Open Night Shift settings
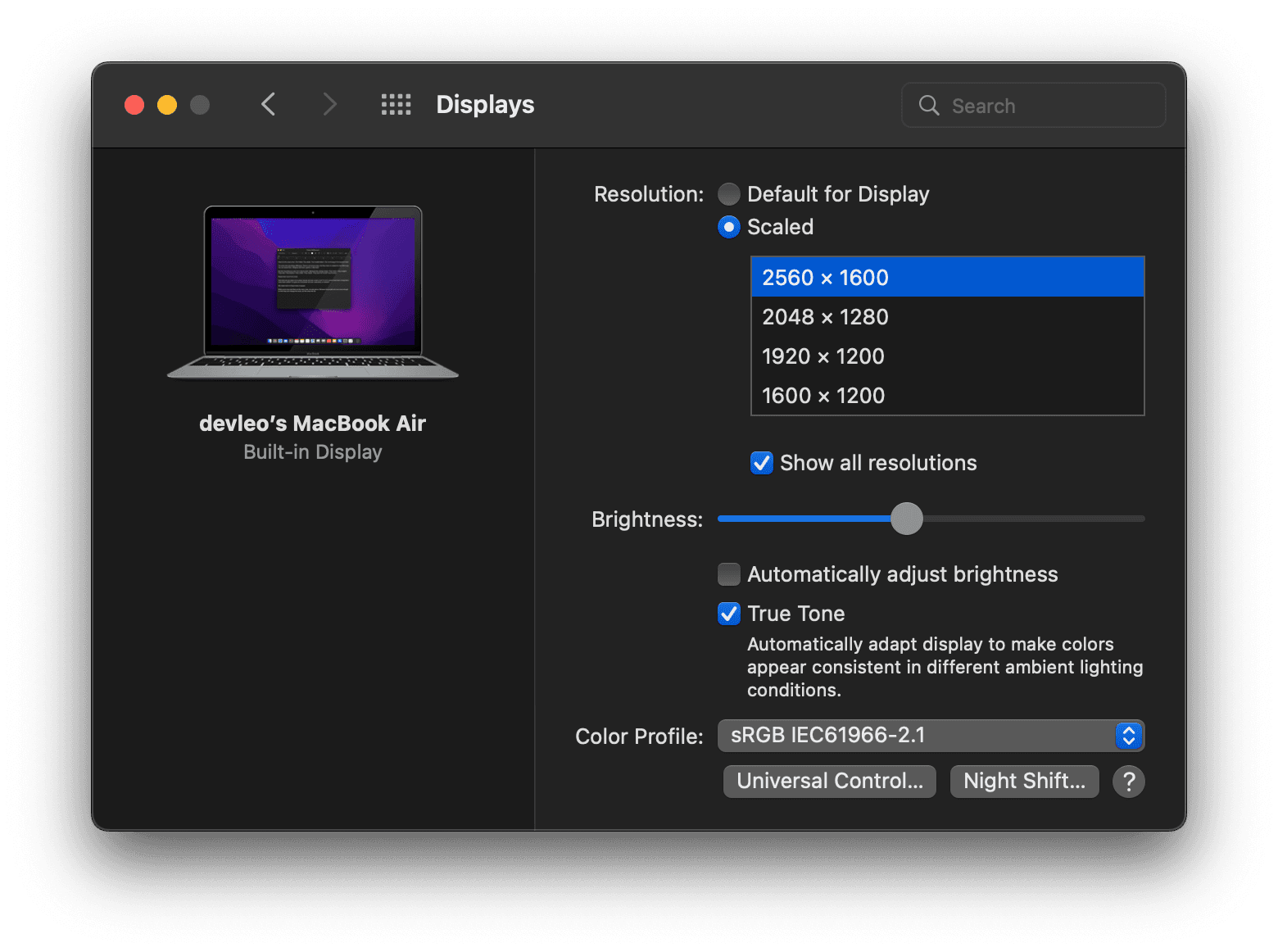 1024,782
